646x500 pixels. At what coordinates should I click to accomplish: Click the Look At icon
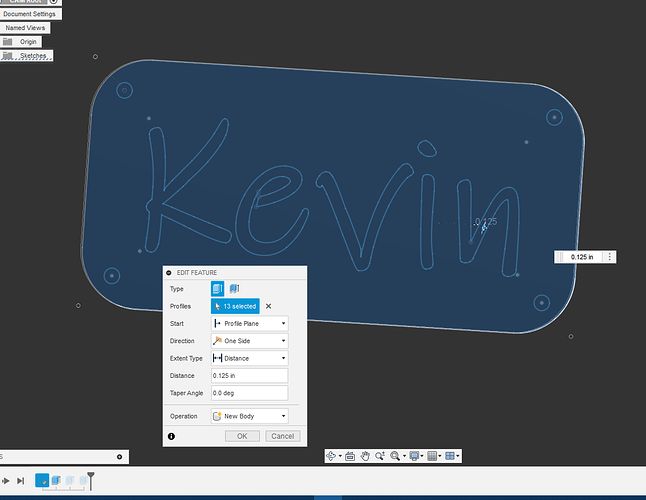click(350, 456)
